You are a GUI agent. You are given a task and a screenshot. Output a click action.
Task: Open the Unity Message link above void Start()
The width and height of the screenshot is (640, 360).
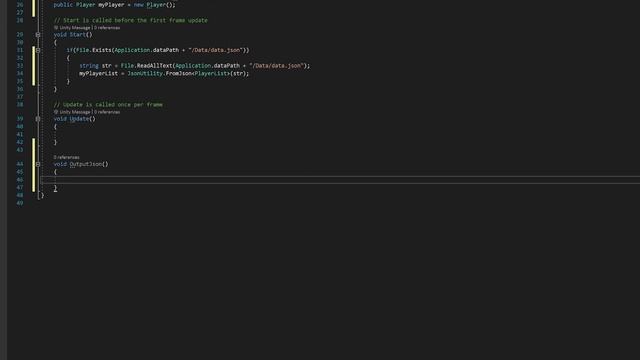[75, 28]
